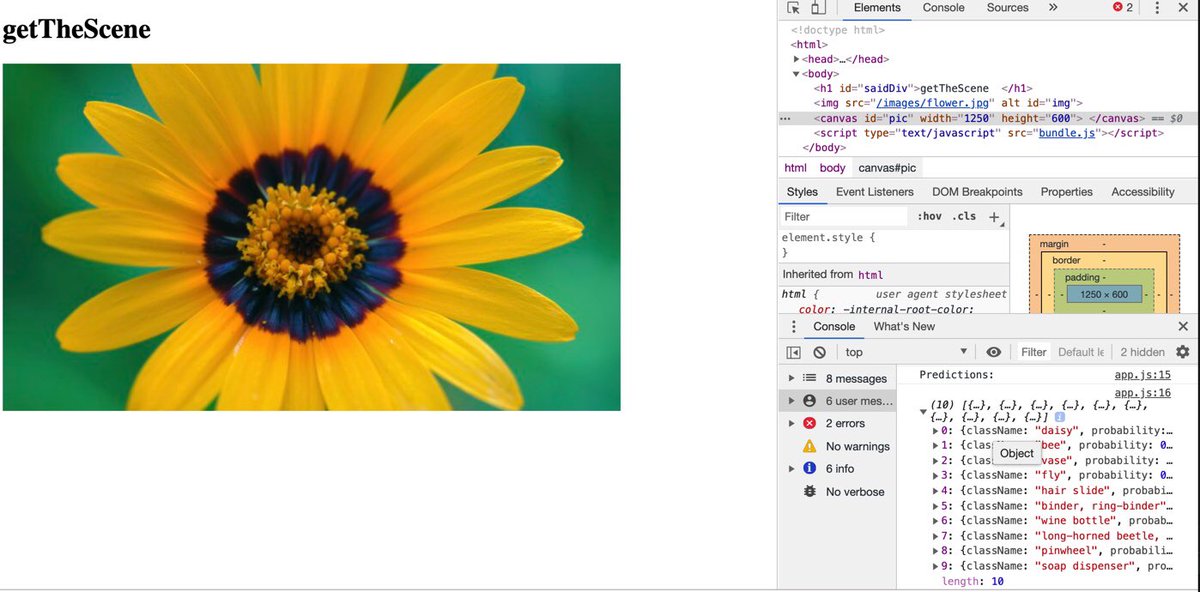Clear the console with the ban icon
This screenshot has width=1200, height=592.
(819, 352)
